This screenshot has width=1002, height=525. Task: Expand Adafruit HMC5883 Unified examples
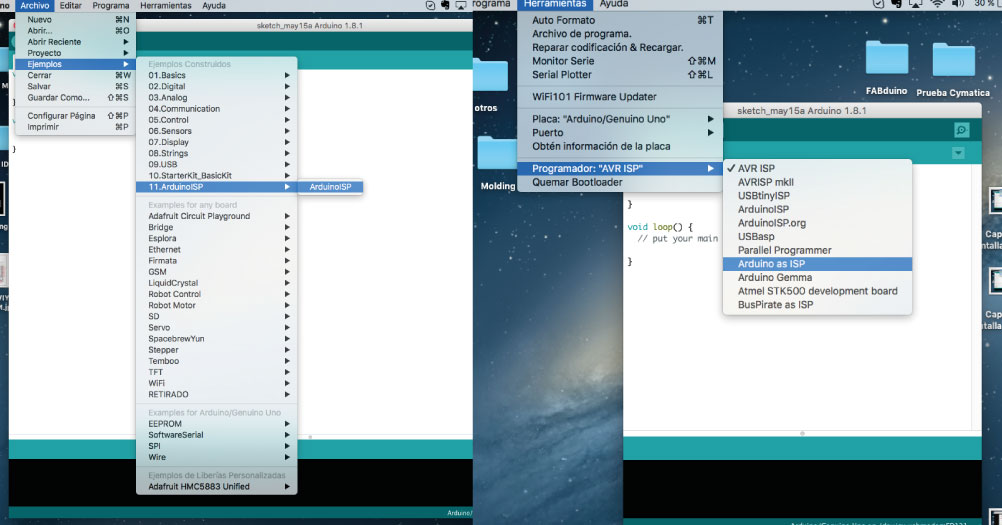tap(217, 487)
